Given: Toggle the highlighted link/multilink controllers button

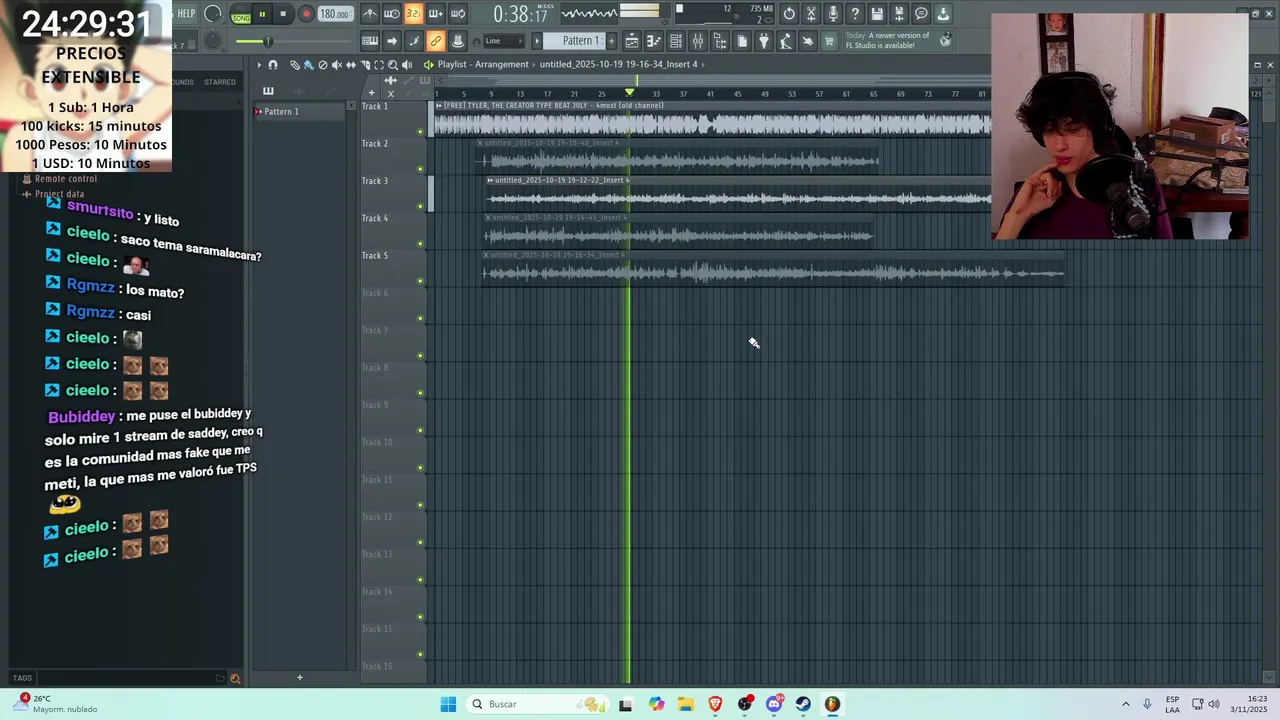Looking at the screenshot, I should 436,41.
